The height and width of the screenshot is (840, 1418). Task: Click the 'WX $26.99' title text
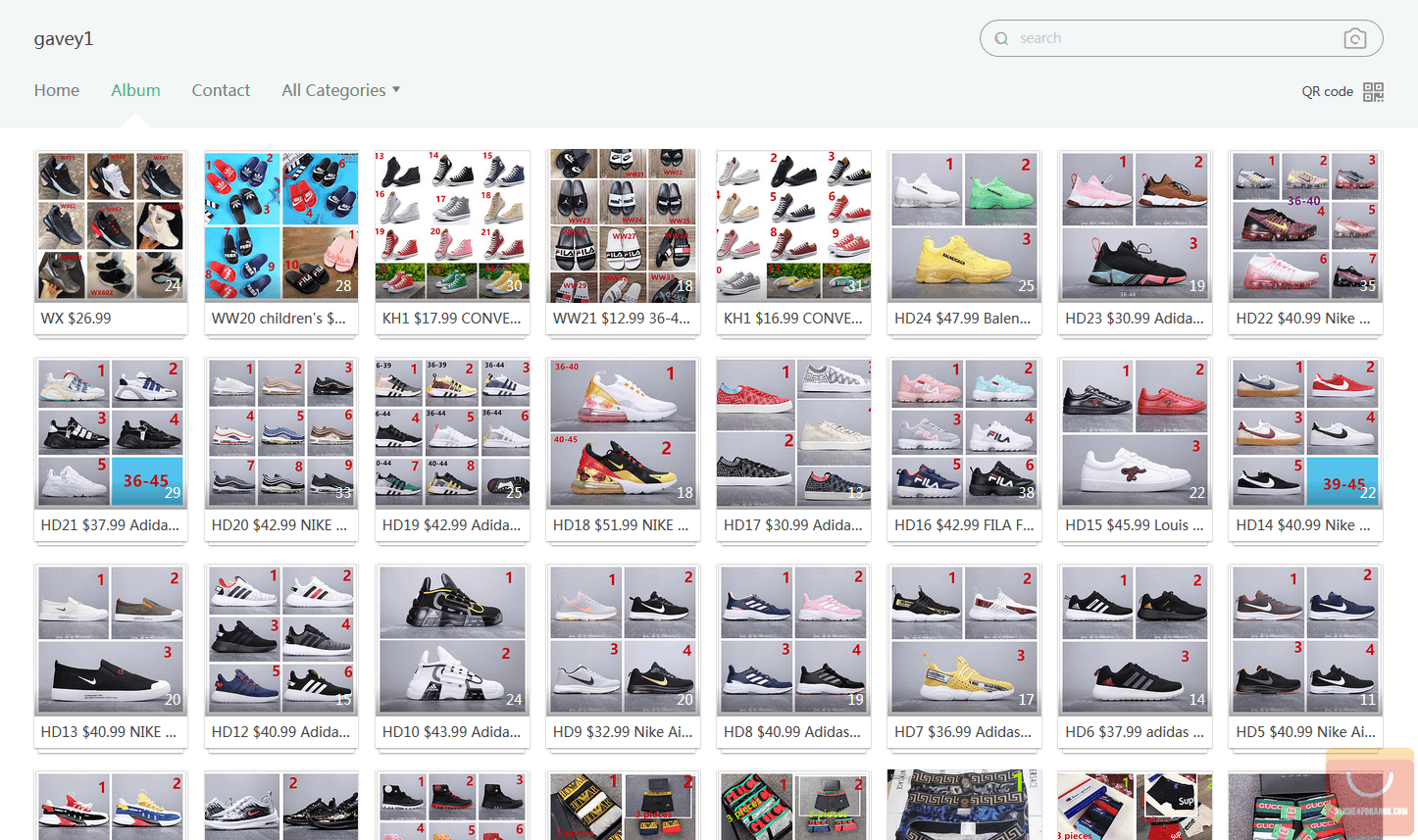(76, 319)
